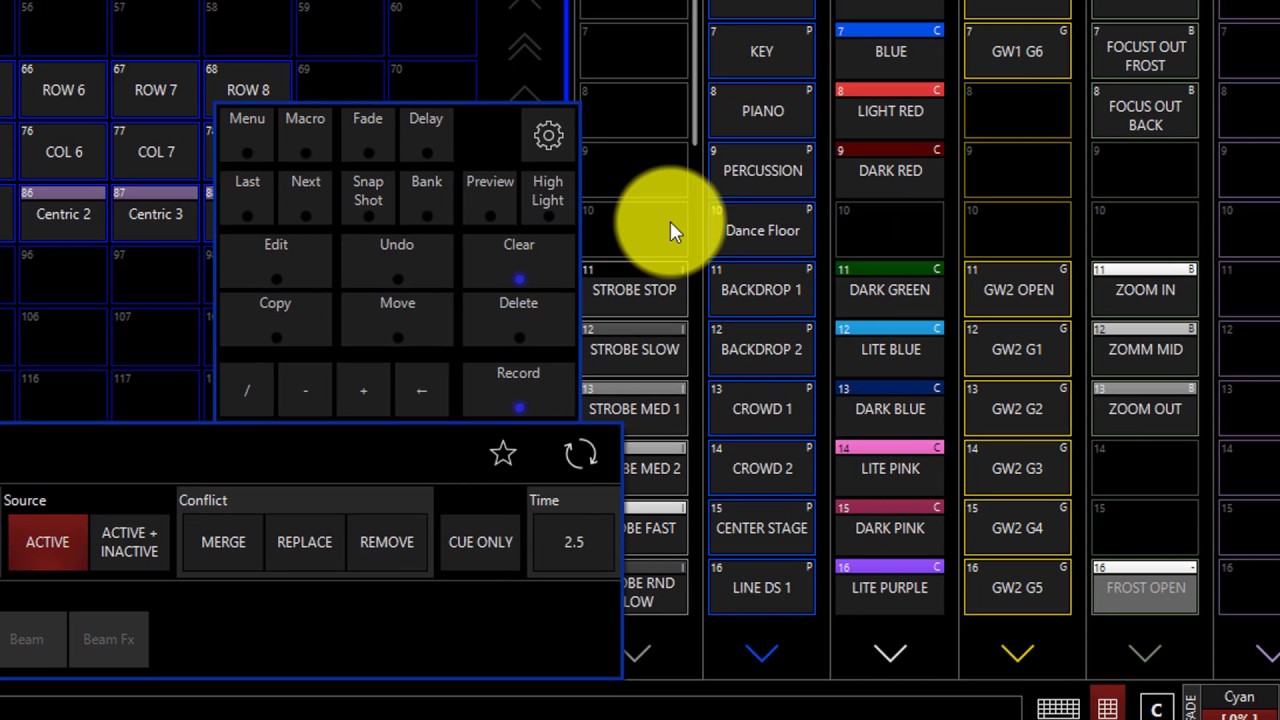The height and width of the screenshot is (720, 1280).
Task: Toggle the Fade key
Action: click(368, 134)
